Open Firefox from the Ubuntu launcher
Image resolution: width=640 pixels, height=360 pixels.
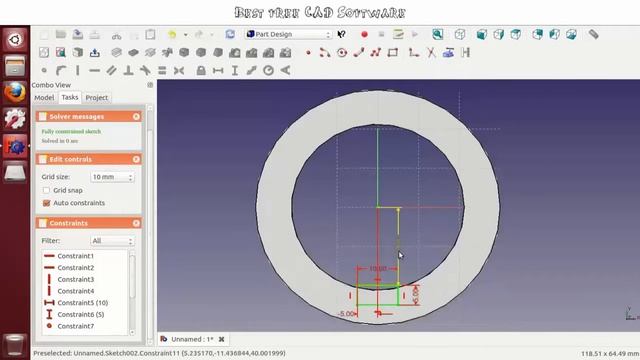[15, 92]
